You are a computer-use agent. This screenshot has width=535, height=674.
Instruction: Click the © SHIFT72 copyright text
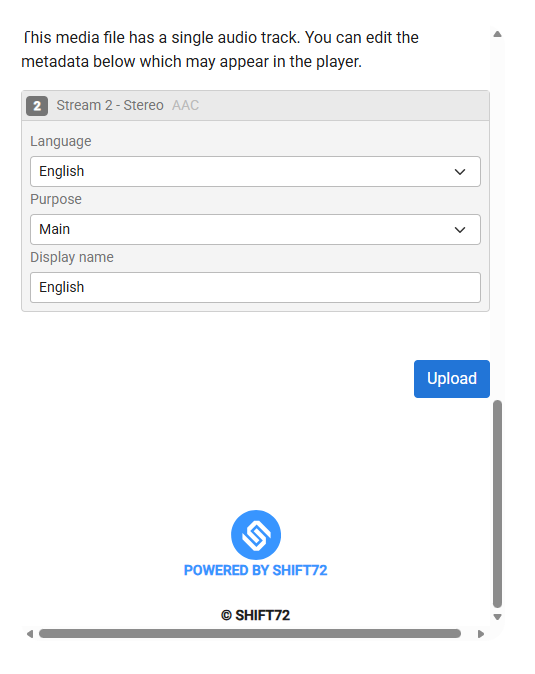coord(256,615)
